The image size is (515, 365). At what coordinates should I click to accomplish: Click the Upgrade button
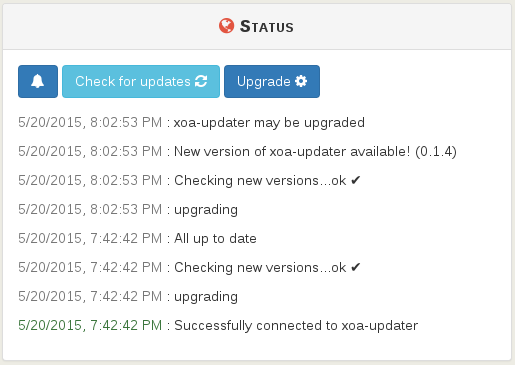[272, 81]
